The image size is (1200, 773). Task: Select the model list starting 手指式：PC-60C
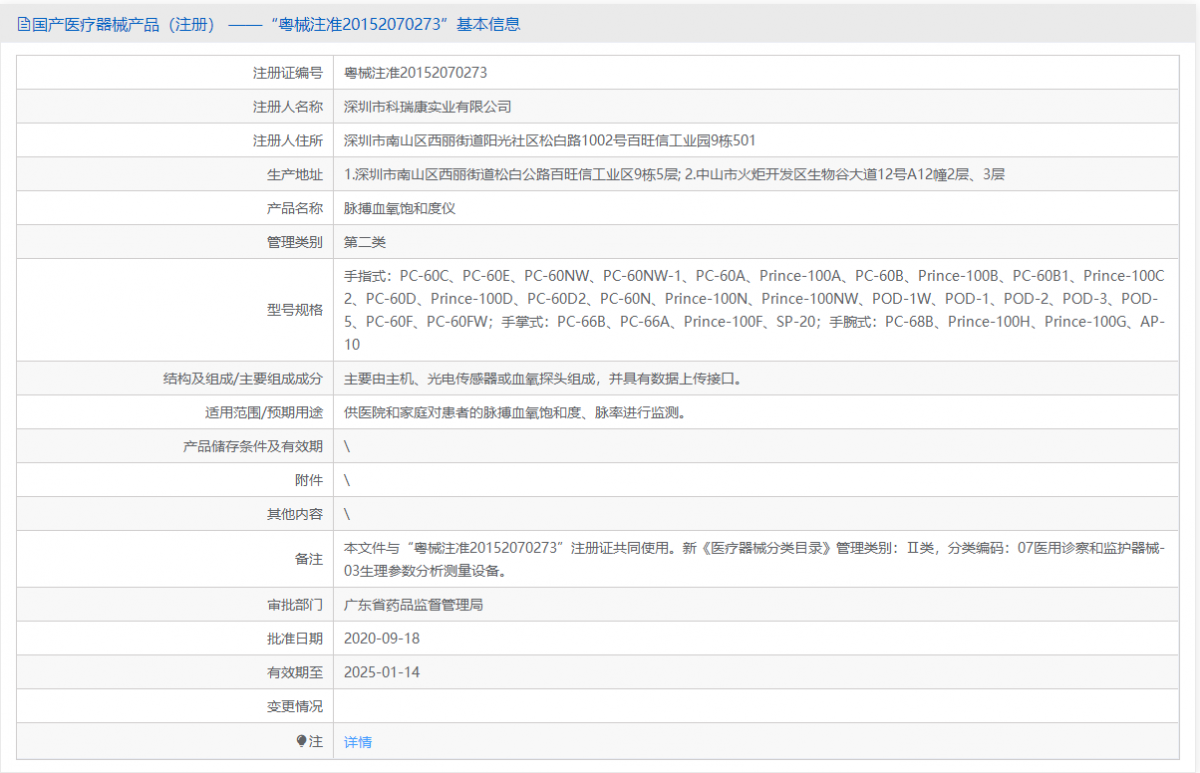point(755,310)
